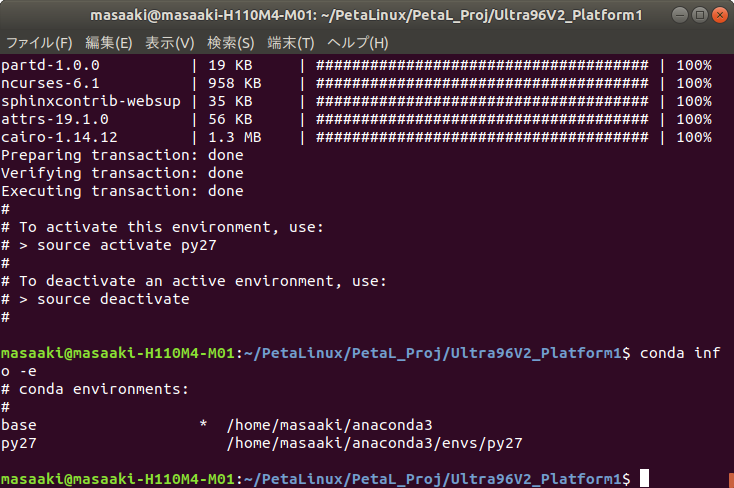Open the 編集(E) menu
Viewport: 734px width, 488px height.
click(109, 43)
